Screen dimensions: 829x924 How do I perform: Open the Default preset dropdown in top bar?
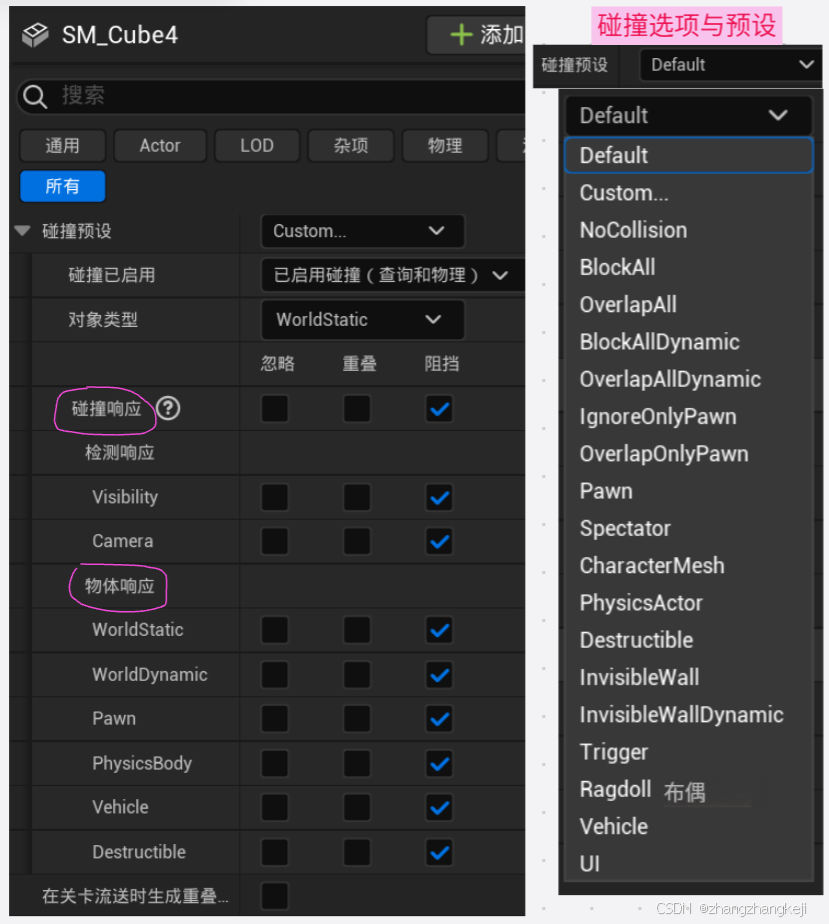pyautogui.click(x=731, y=65)
